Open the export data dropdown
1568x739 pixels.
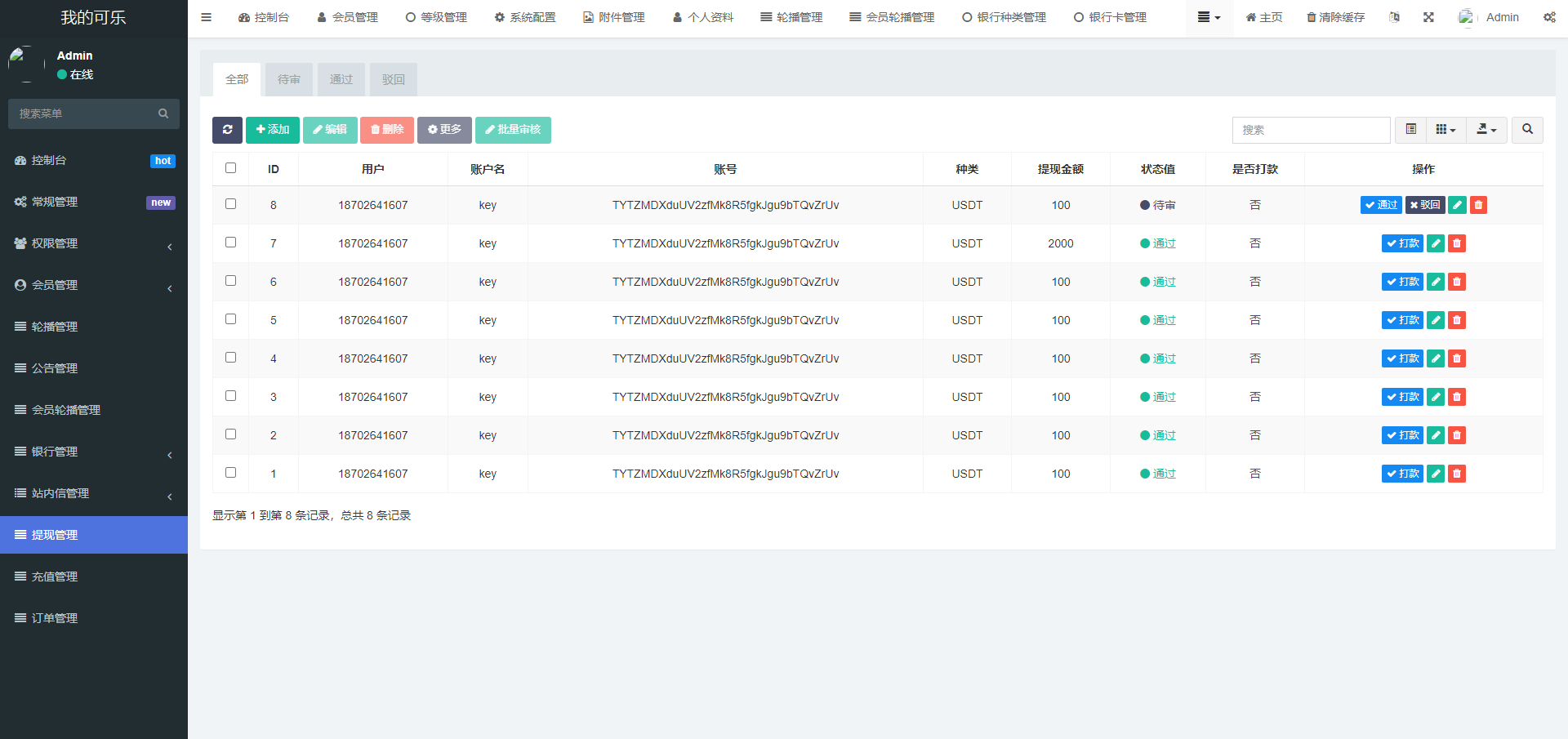coord(1486,130)
